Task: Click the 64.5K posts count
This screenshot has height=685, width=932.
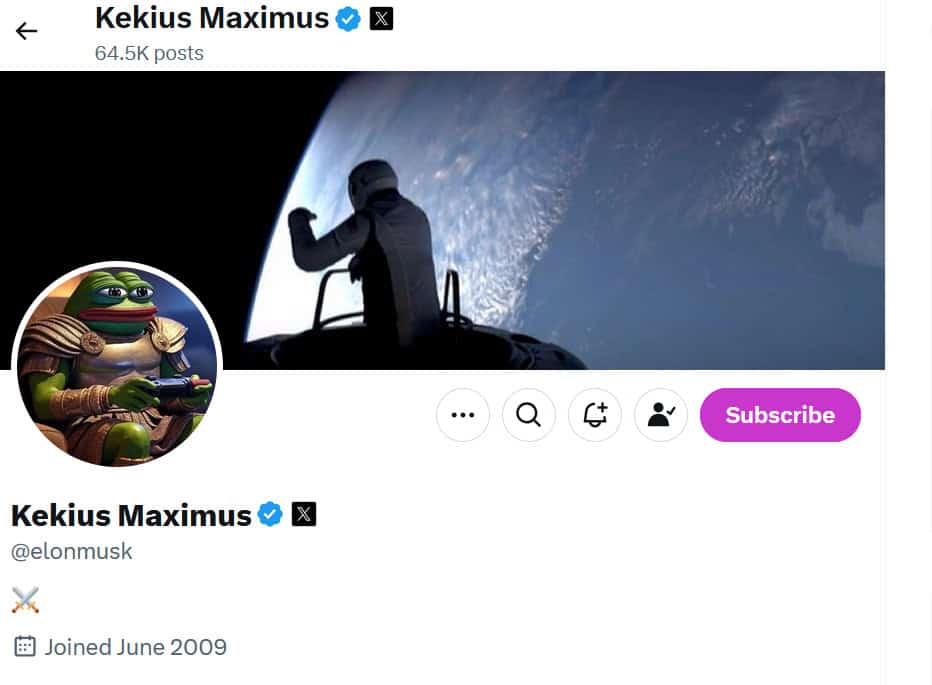Action: coord(149,54)
